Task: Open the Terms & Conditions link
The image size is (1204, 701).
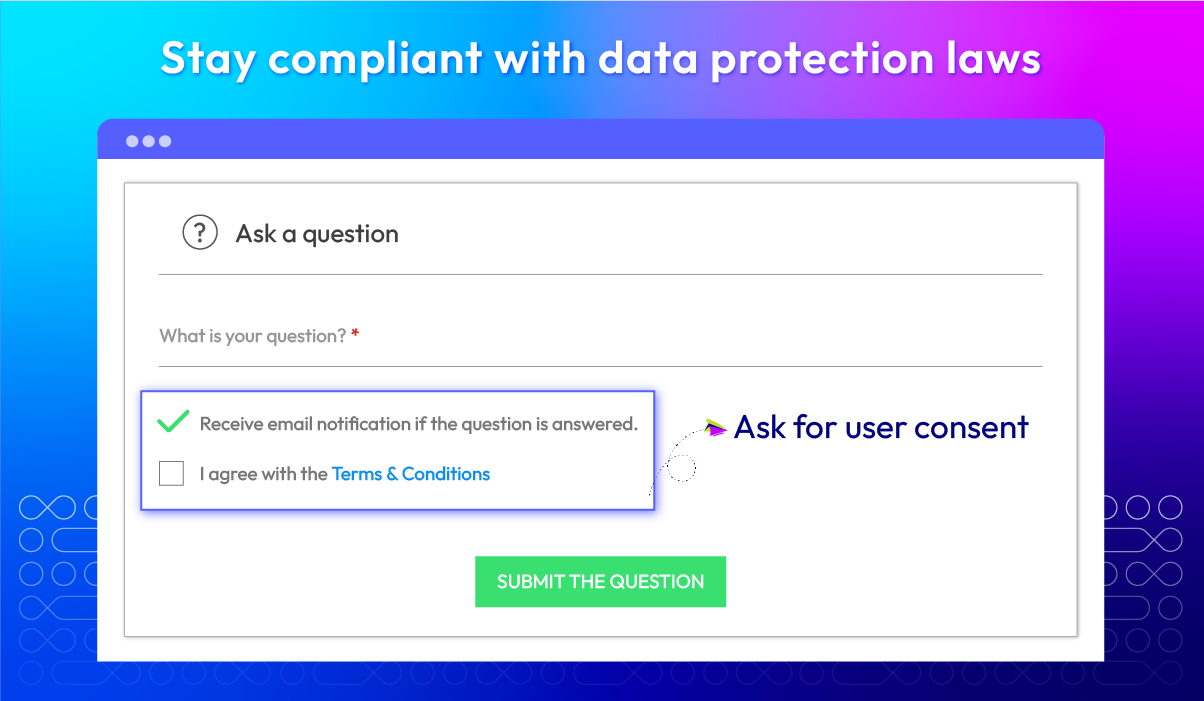Action: pos(411,474)
